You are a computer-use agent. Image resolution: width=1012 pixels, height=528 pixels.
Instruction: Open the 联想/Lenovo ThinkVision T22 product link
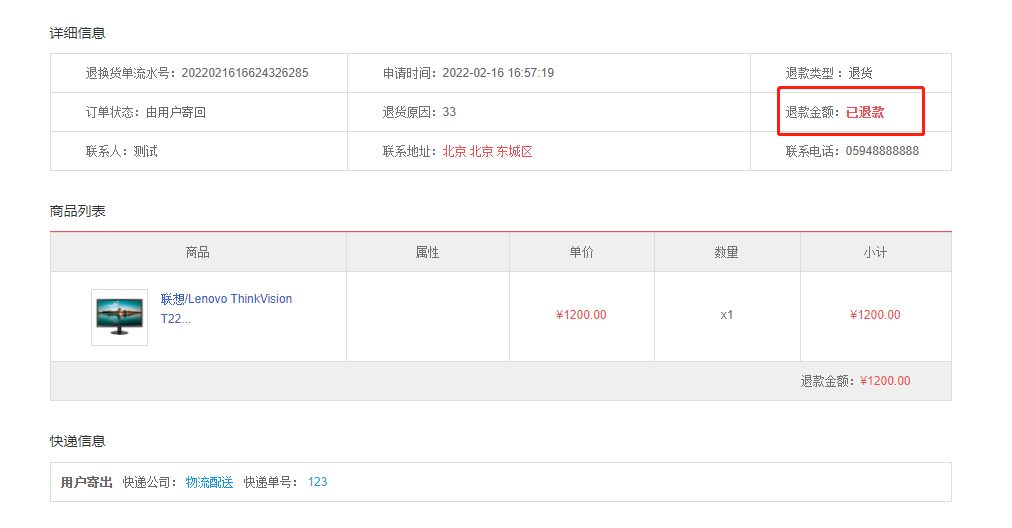pyautogui.click(x=226, y=308)
